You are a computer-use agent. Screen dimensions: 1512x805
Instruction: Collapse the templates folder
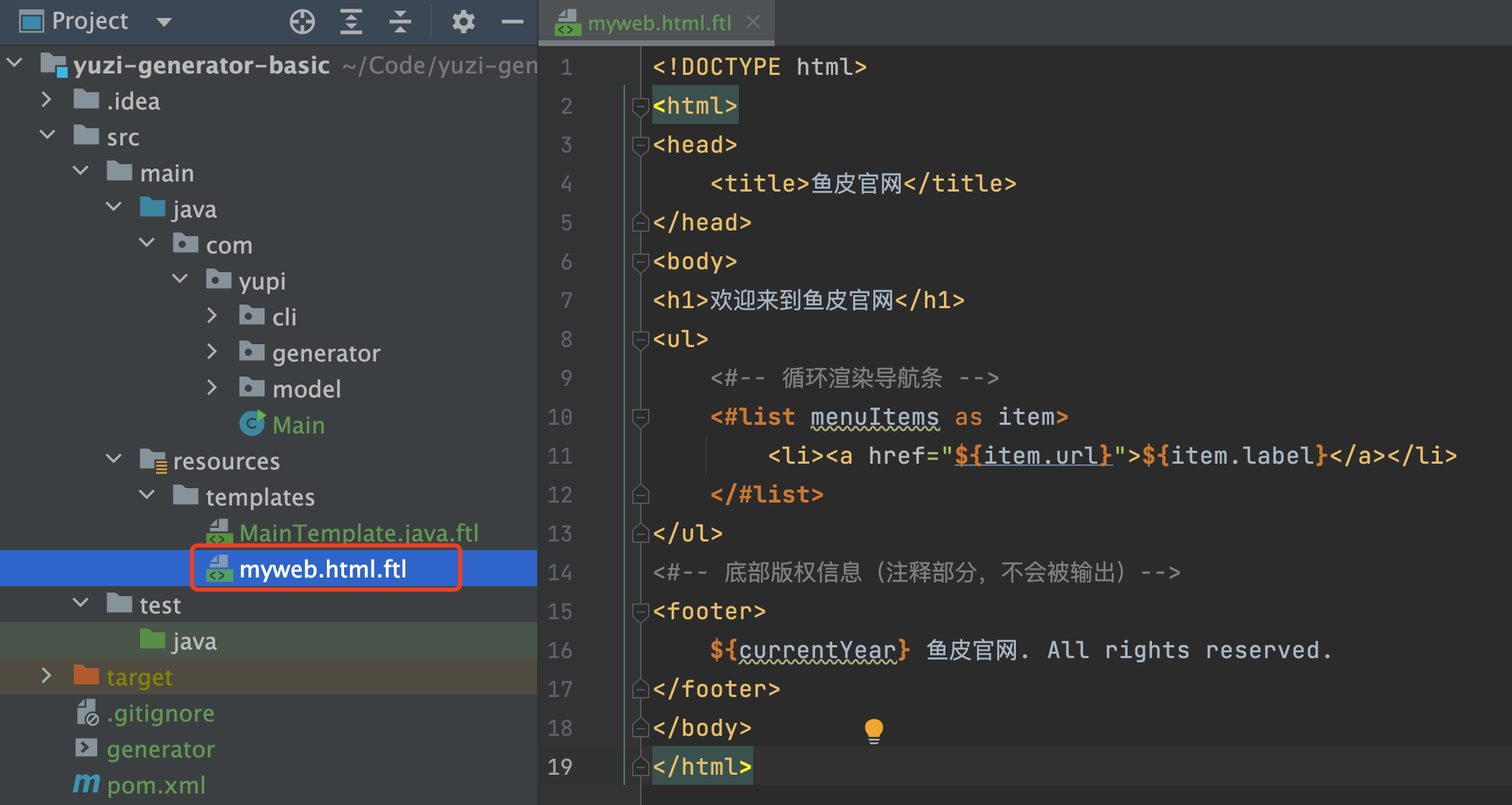point(147,495)
